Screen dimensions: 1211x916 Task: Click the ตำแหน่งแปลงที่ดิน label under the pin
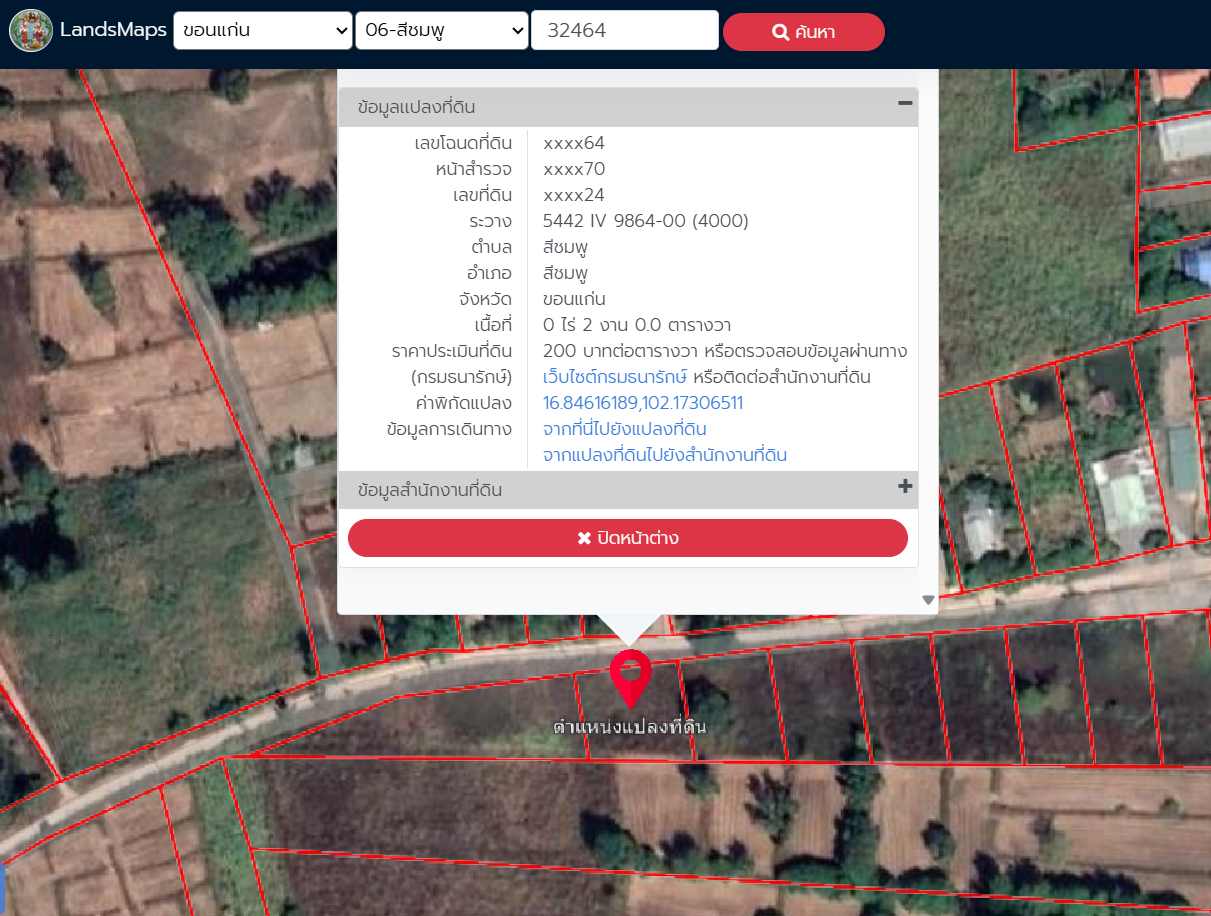click(x=630, y=727)
